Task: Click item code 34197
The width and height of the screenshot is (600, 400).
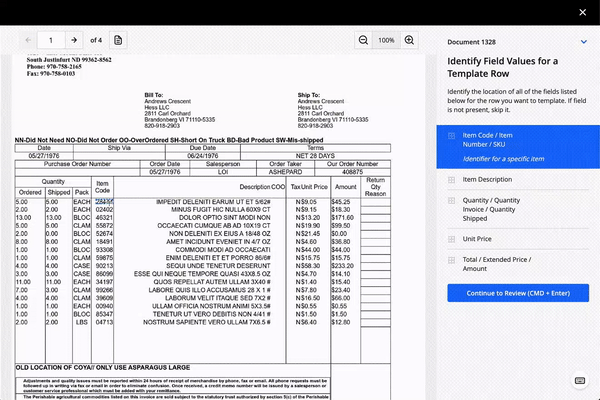Action: coord(104,282)
